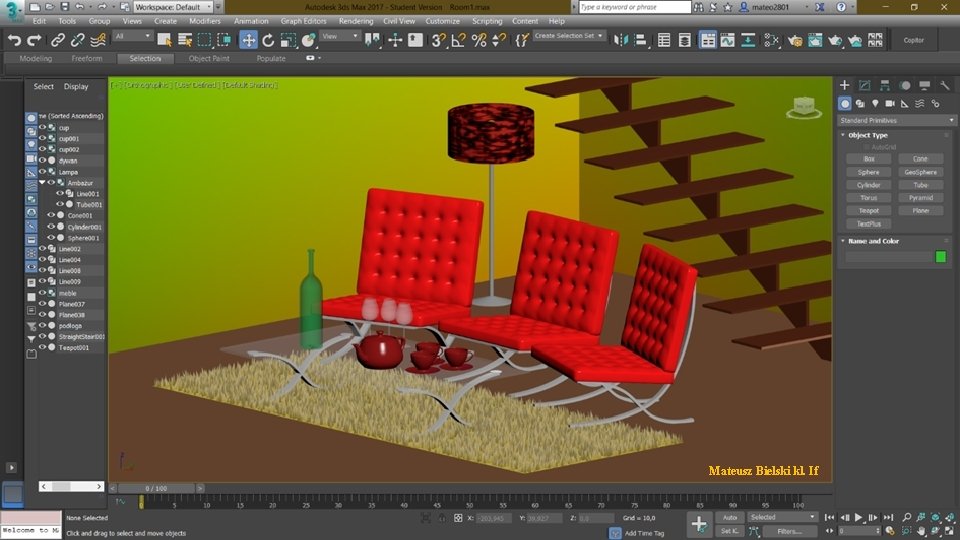
Task: Hide the dywan object via eye icon
Action: click(x=42, y=160)
